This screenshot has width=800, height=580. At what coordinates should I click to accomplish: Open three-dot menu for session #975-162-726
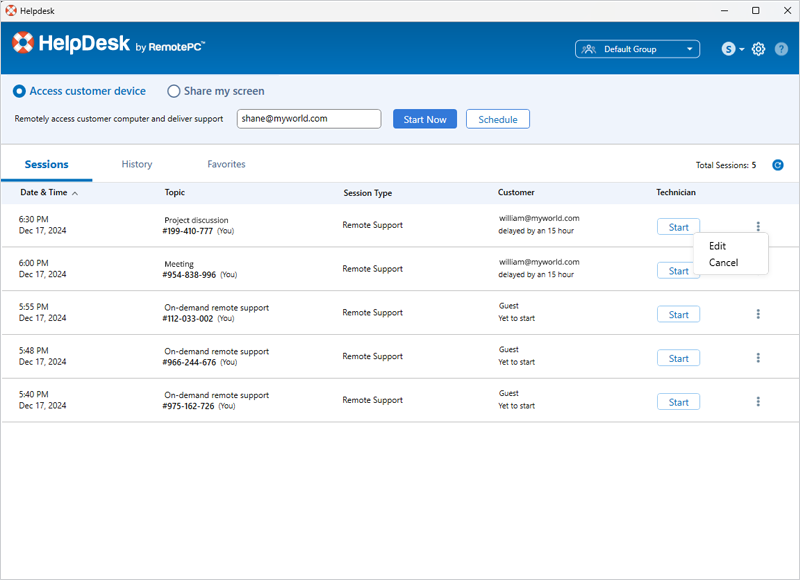point(758,402)
